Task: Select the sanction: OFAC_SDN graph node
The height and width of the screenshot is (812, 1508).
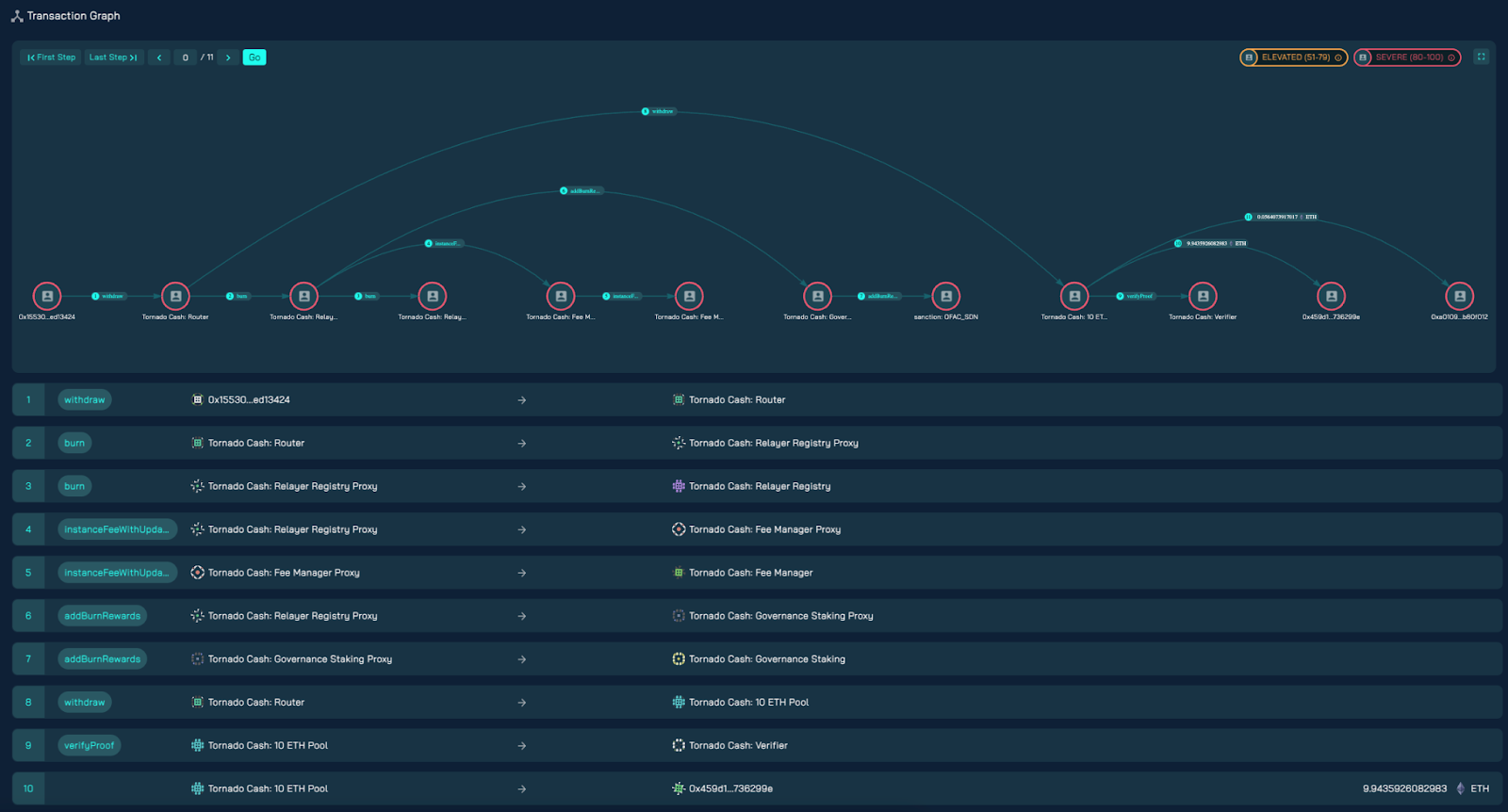Action: pos(946,296)
